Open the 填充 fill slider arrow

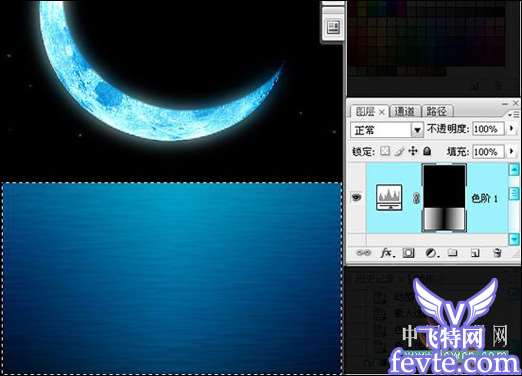[512, 152]
